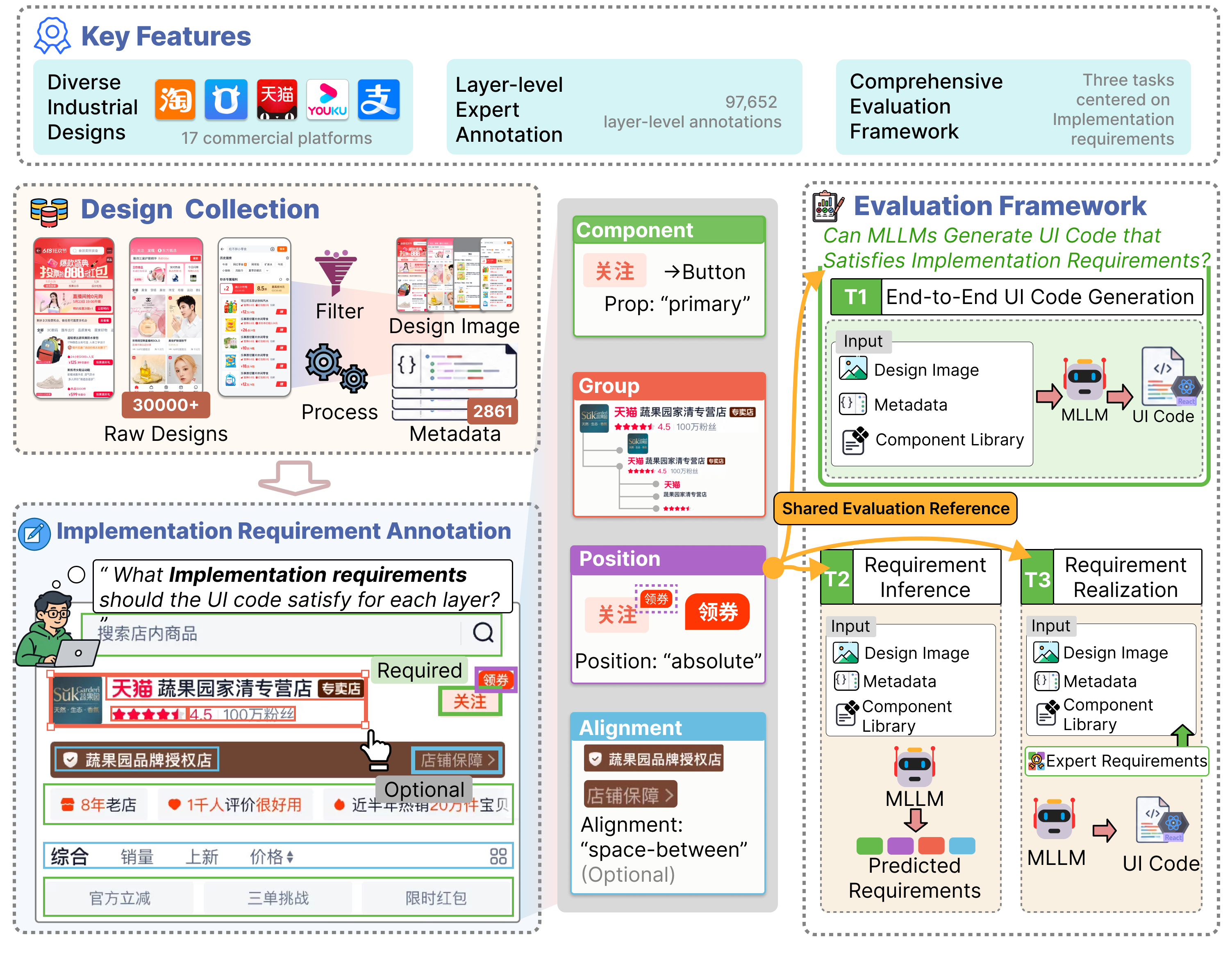Click the 店铺保障 link in brown bar
Image resolution: width=1232 pixels, height=953 pixels.
point(457,760)
